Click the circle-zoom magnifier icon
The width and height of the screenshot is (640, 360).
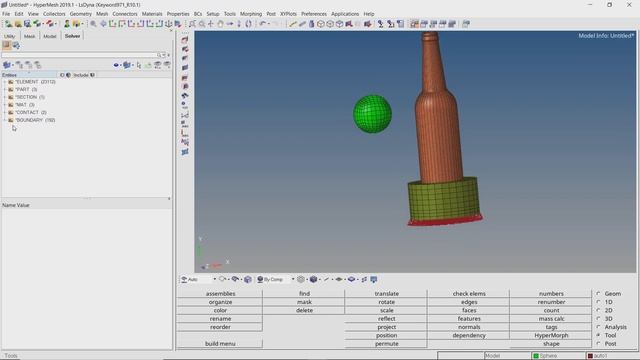[x=202, y=24]
